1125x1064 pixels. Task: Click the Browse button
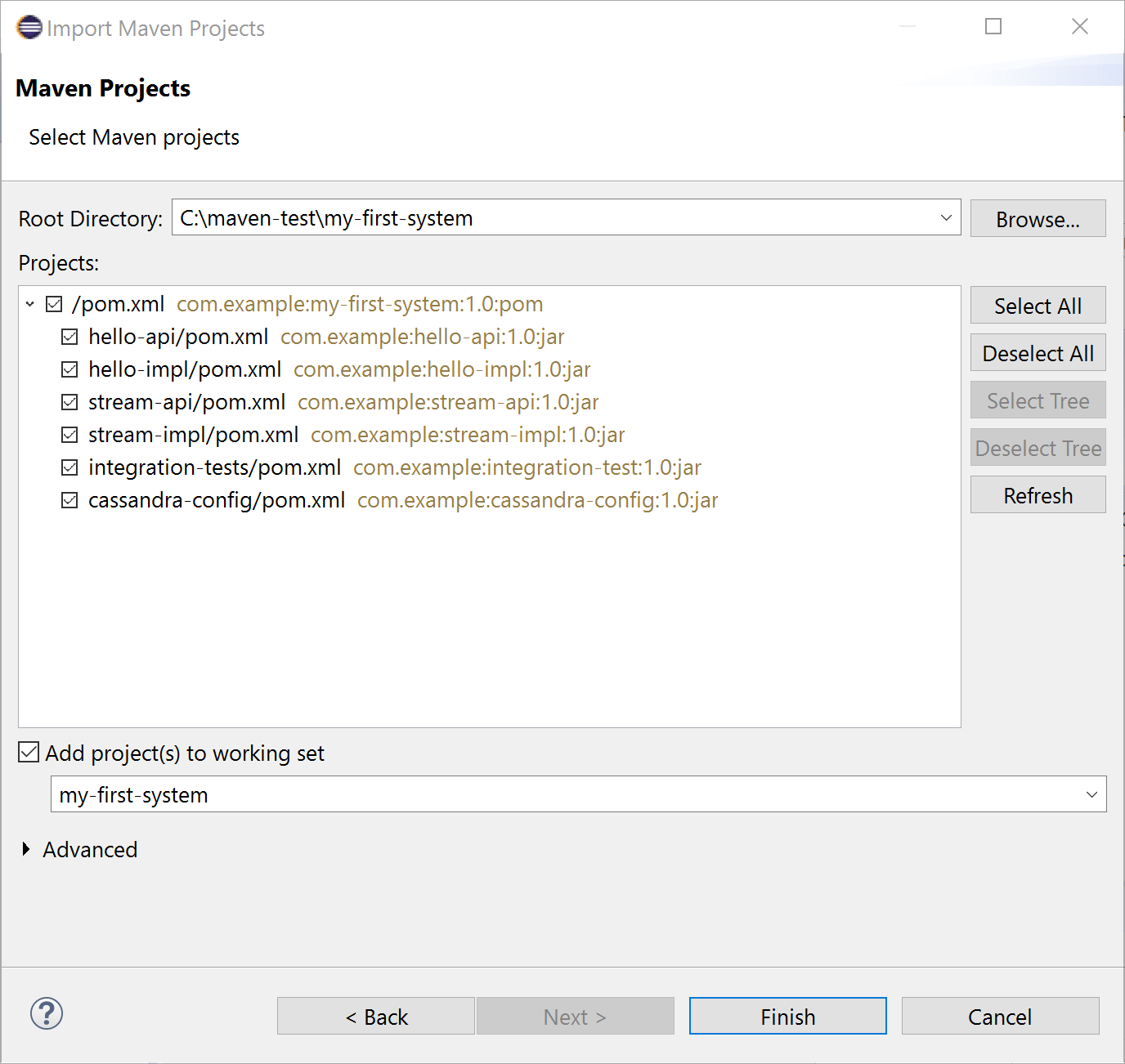pos(1038,218)
